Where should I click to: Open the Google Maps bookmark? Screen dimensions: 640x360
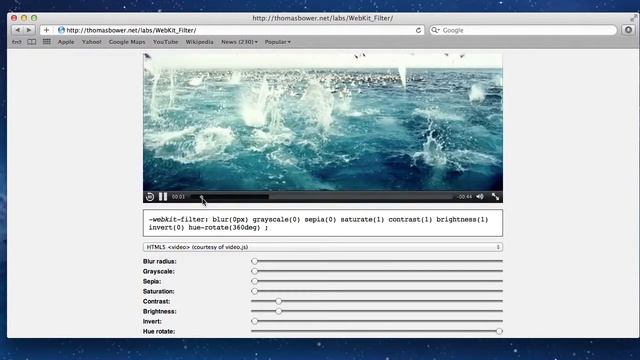click(127, 42)
